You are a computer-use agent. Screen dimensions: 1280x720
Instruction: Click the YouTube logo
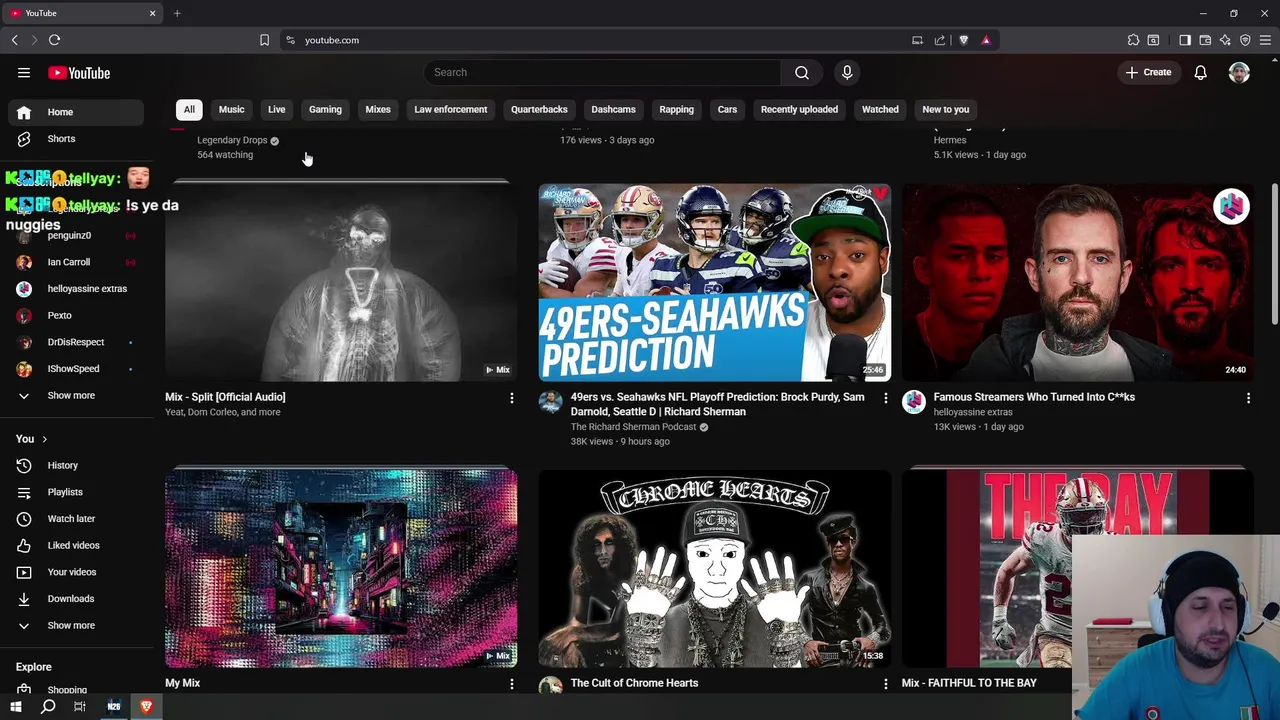(x=79, y=73)
